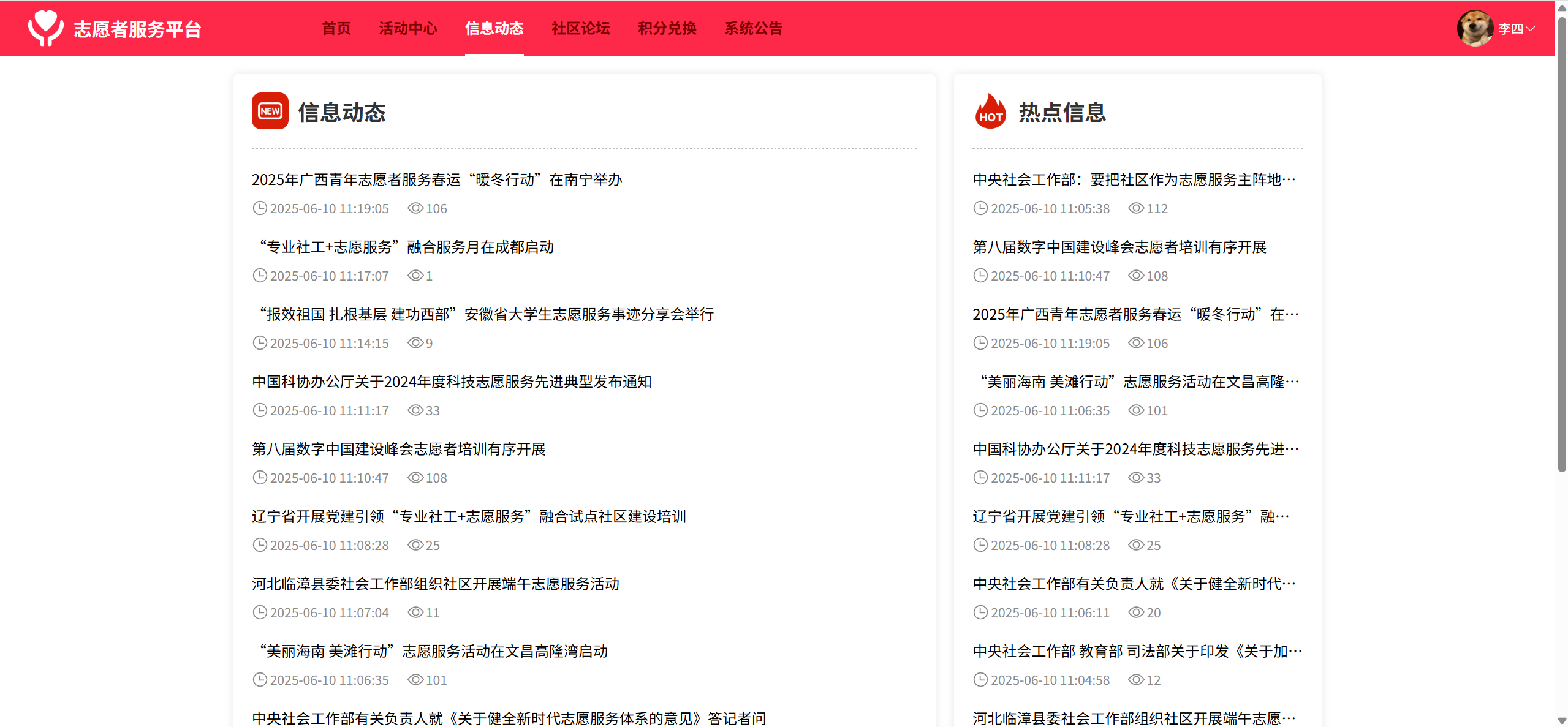1568x727 pixels.
Task: Open the 系统公告 menu item
Action: pyautogui.click(x=753, y=28)
